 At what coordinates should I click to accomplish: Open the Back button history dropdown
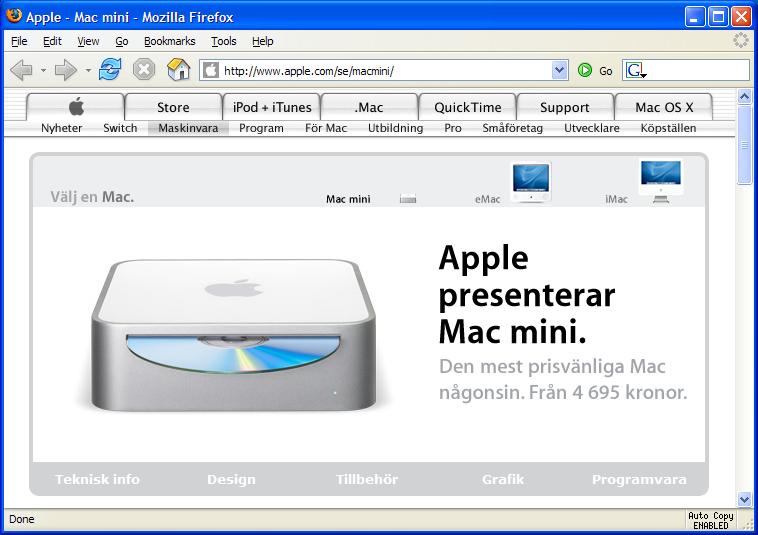(x=43, y=71)
